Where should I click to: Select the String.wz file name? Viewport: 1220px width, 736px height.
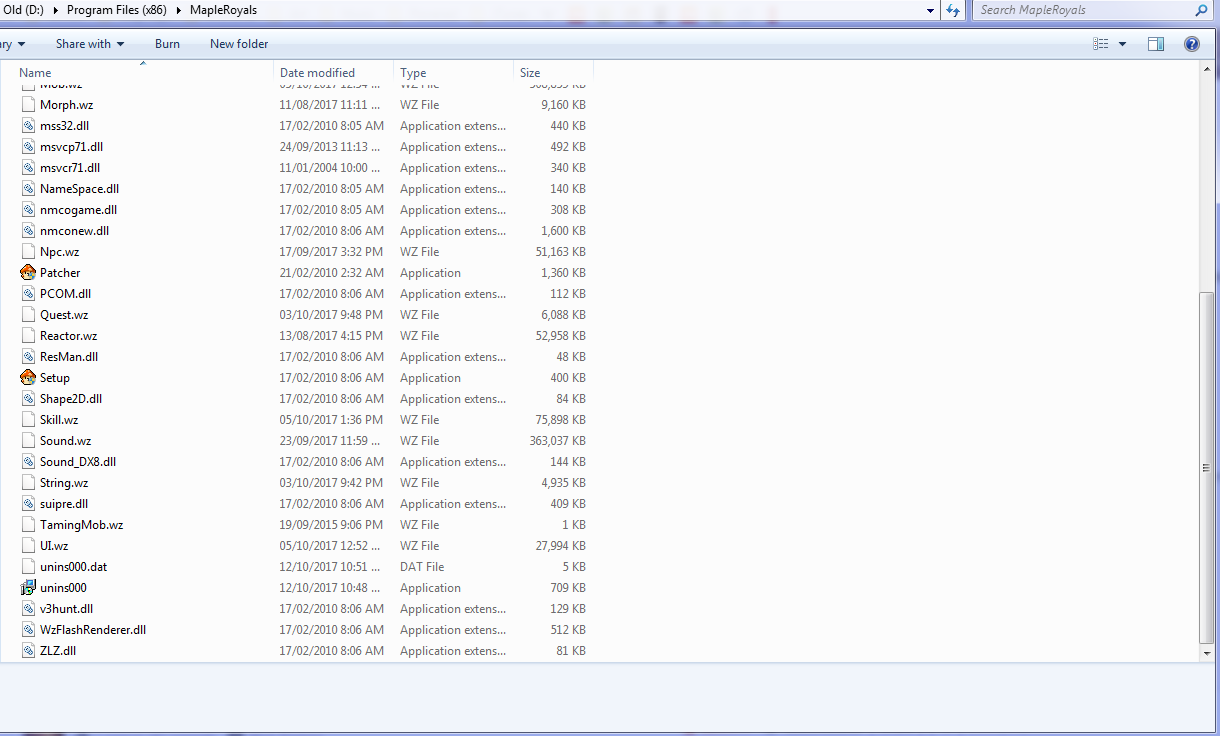click(x=64, y=483)
